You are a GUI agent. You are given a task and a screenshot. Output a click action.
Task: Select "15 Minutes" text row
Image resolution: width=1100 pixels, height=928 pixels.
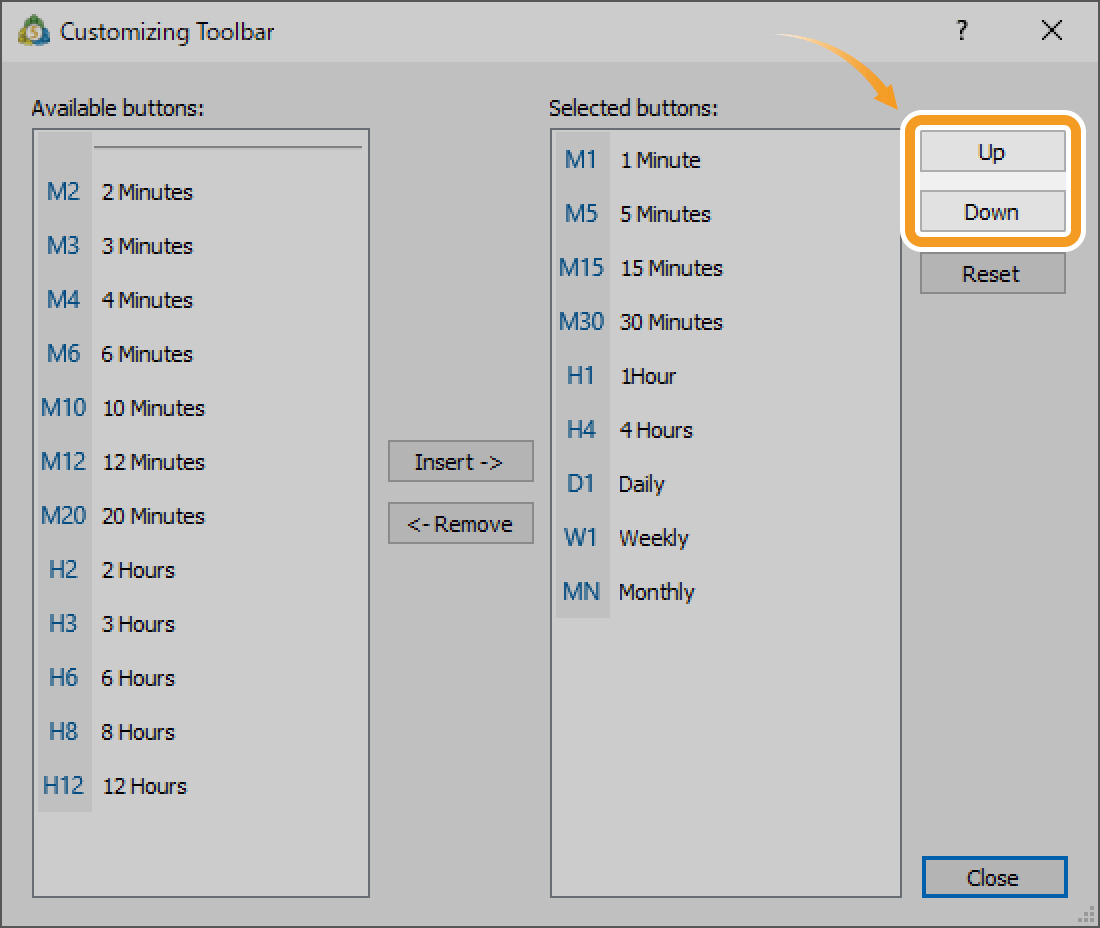[671, 269]
